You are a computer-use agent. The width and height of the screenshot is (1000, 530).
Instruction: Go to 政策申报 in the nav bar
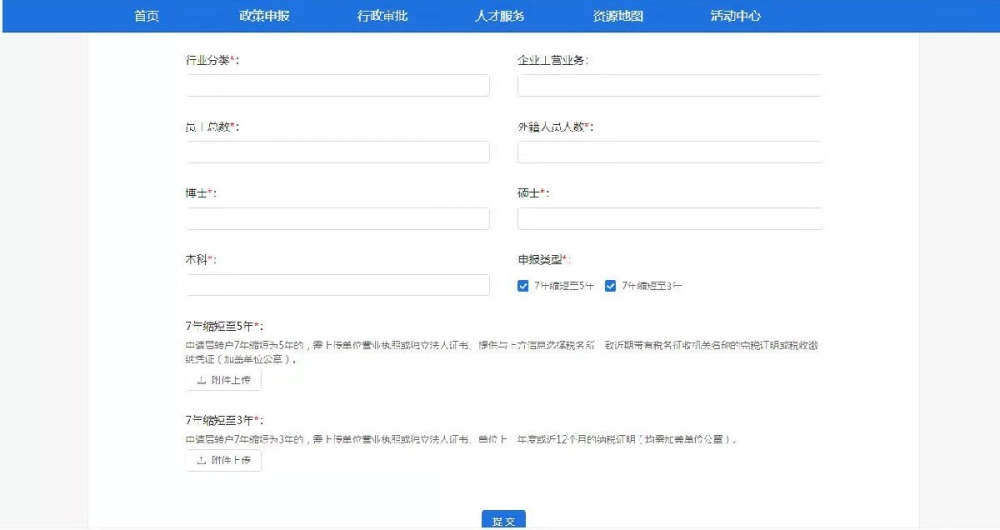(x=264, y=16)
